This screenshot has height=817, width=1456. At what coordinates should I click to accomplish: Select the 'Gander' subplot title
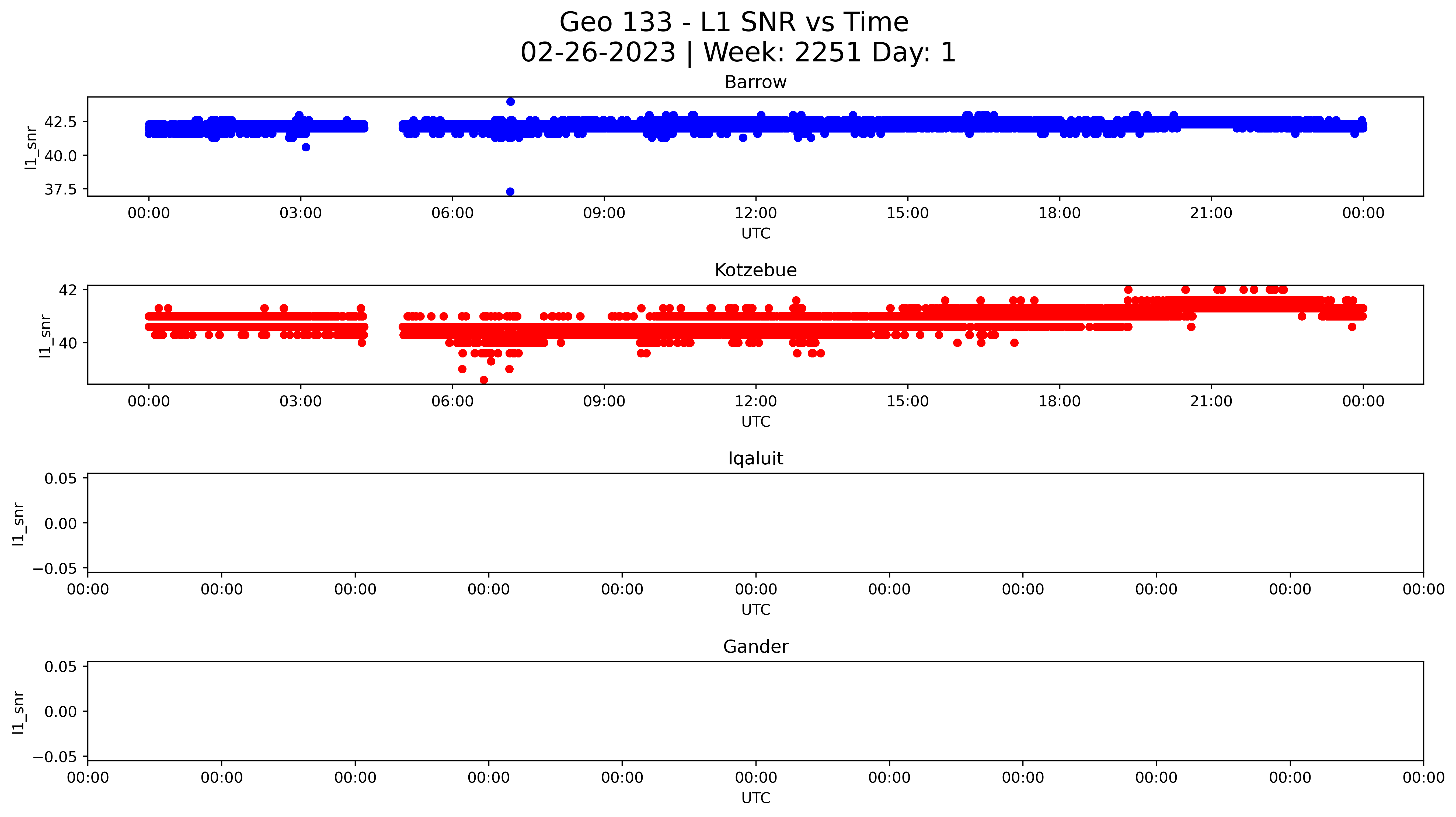point(756,647)
